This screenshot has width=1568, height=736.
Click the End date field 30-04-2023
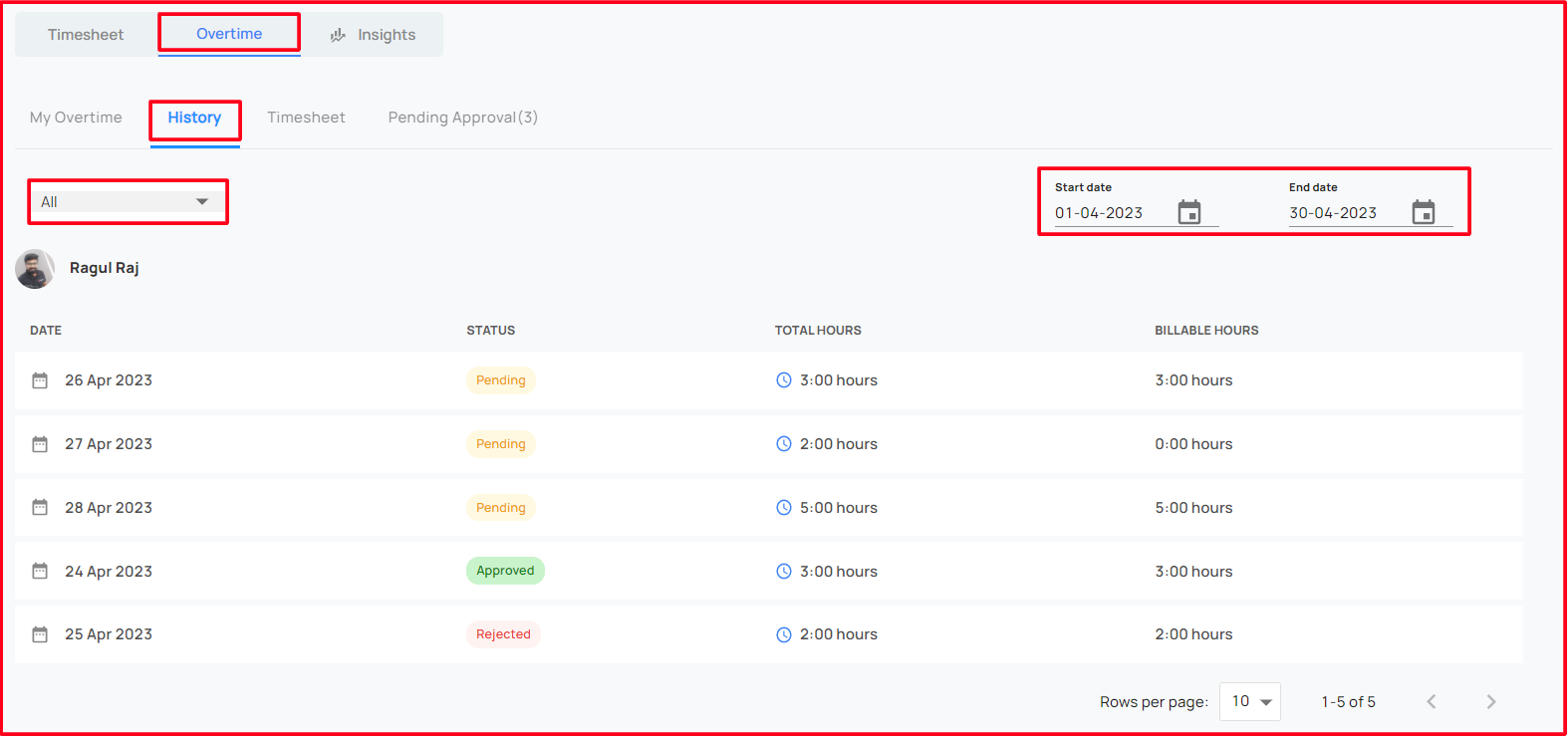tap(1371, 213)
